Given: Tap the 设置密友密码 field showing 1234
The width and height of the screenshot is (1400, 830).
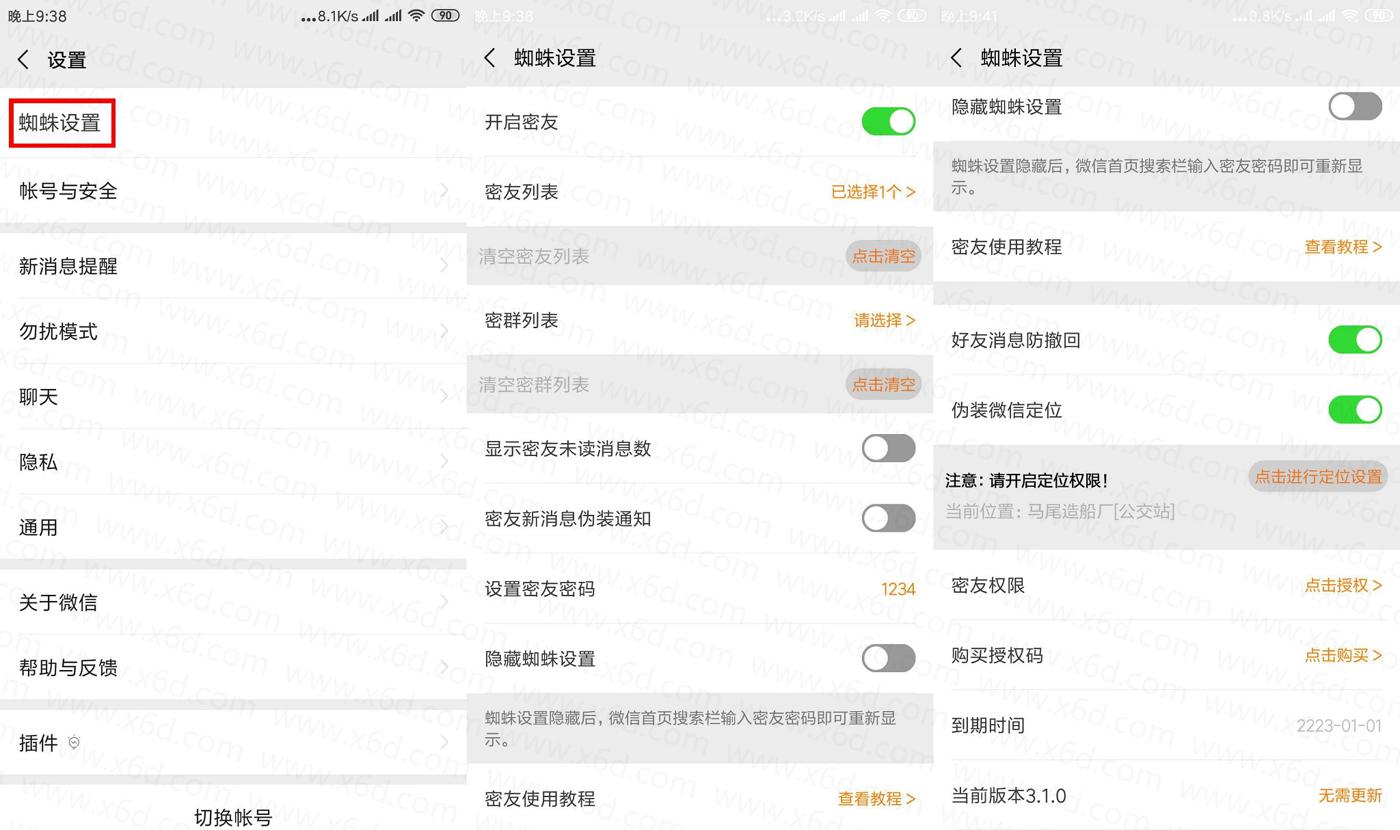Looking at the screenshot, I should point(899,589).
